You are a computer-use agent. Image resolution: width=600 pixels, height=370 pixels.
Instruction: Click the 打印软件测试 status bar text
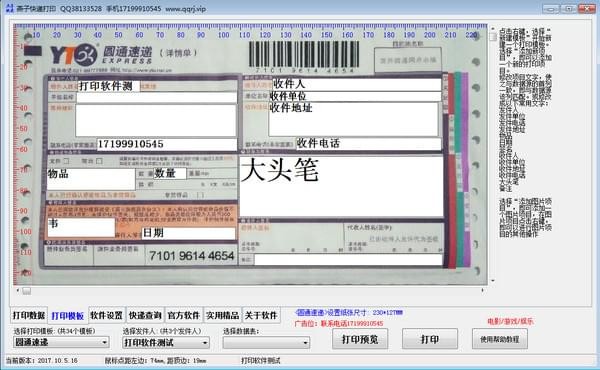click(x=261, y=360)
